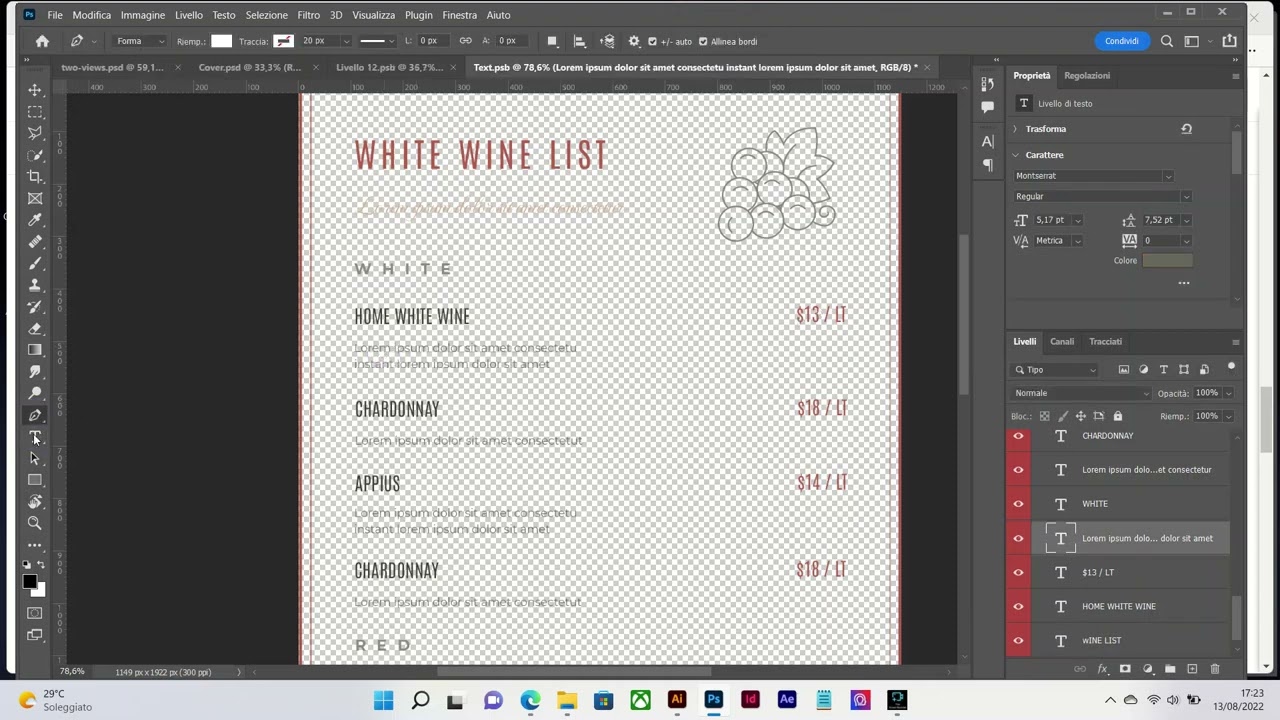This screenshot has height=720, width=1280.
Task: Click the Condividi button
Action: click(x=1121, y=41)
